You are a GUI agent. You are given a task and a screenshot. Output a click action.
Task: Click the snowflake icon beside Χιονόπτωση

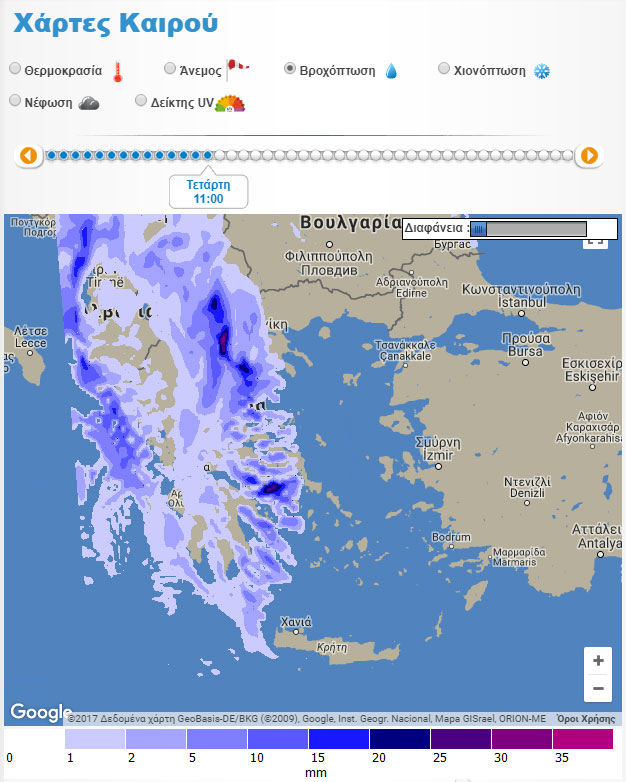tap(542, 71)
